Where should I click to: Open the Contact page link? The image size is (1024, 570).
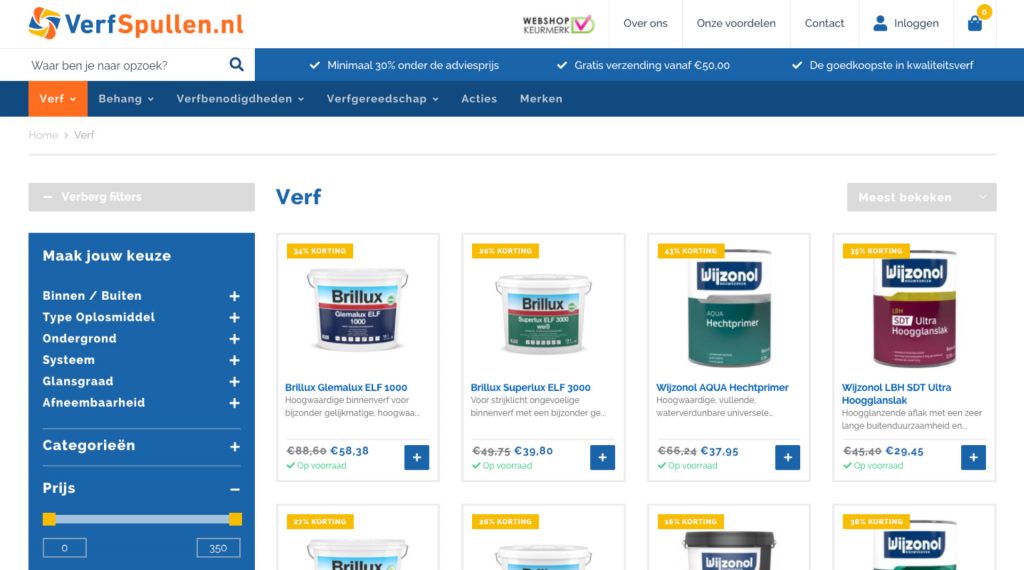(824, 24)
